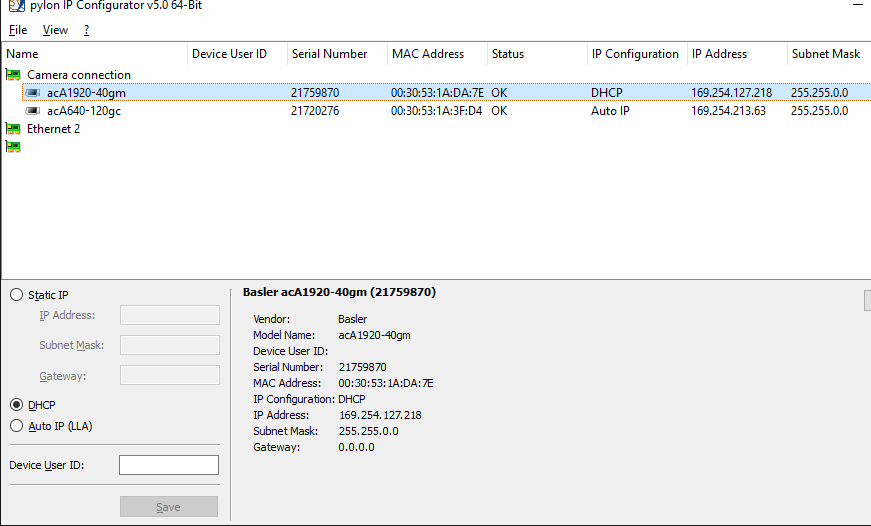Click serial number 21720276 in the table

coord(315,111)
